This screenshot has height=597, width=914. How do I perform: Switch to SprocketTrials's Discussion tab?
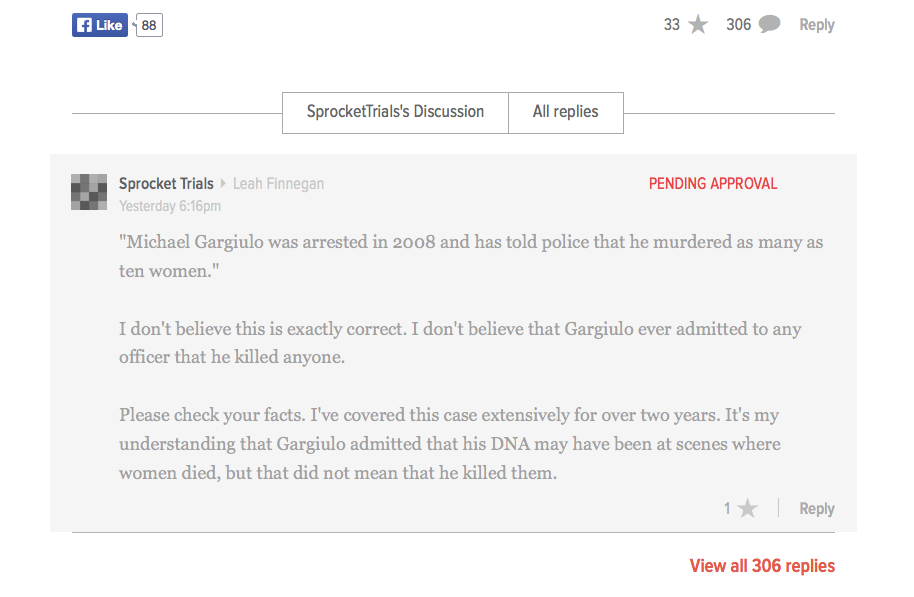[x=395, y=113]
